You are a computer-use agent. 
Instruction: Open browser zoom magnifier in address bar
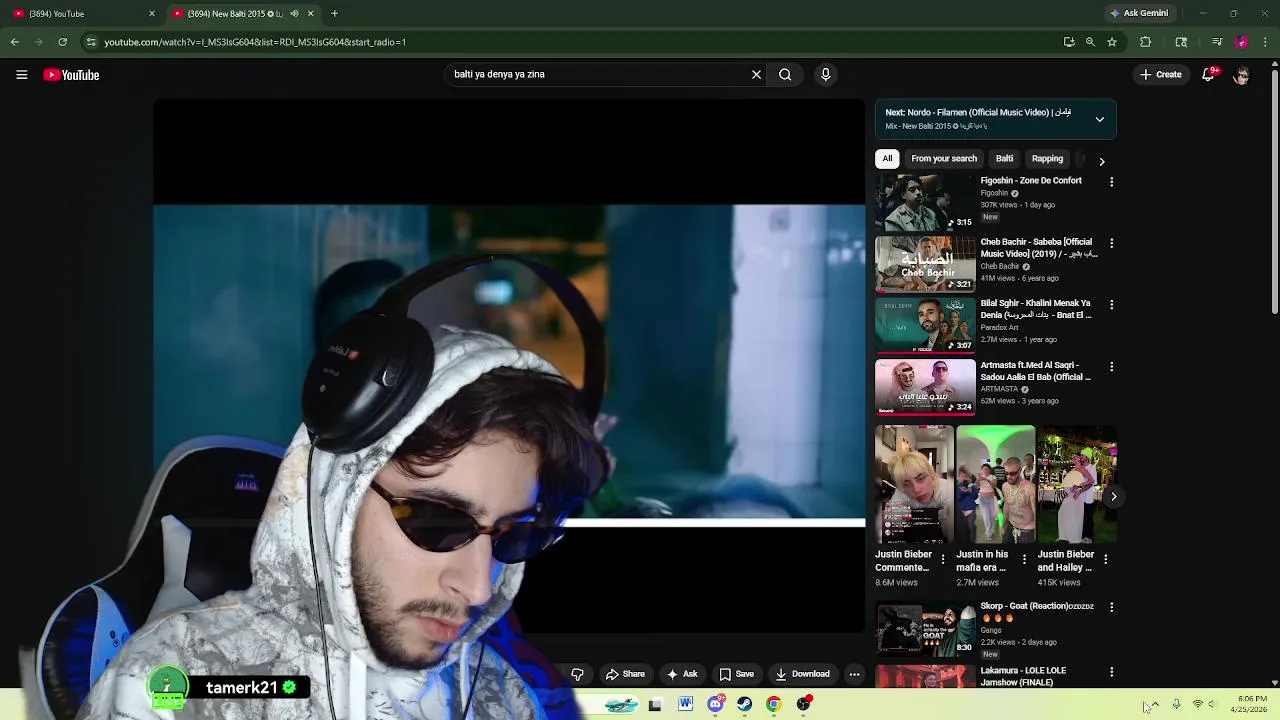1090,42
